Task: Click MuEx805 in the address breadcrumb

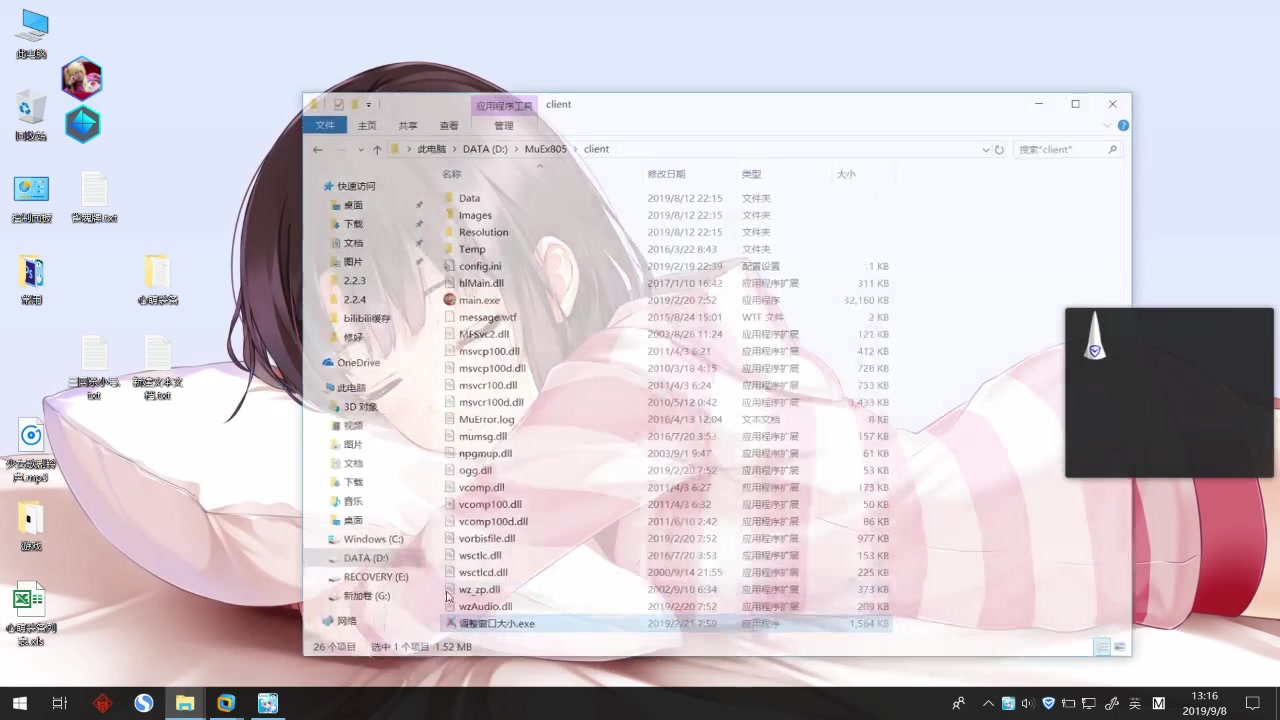Action: (x=545, y=149)
